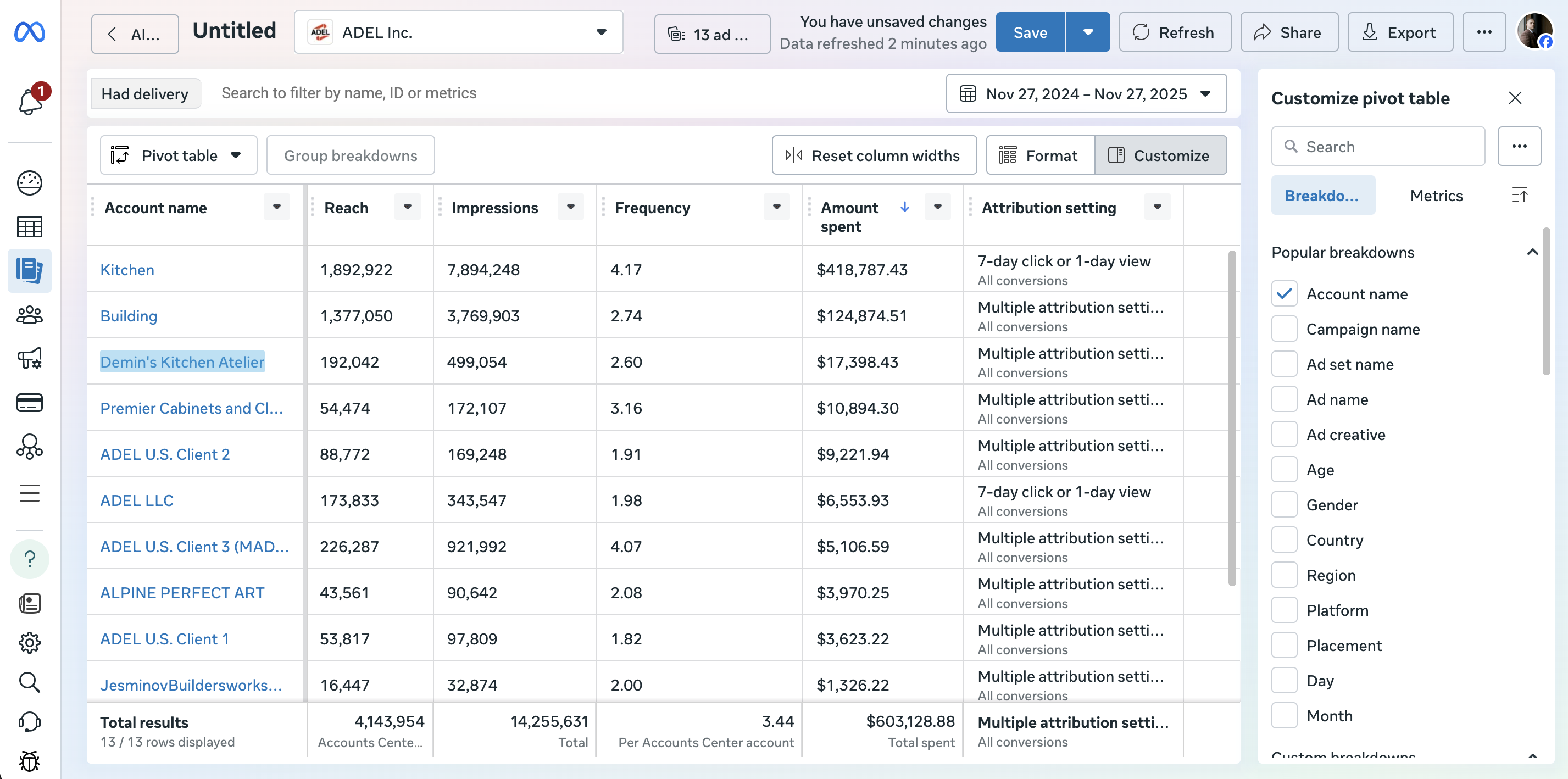The height and width of the screenshot is (779, 1568).
Task: Click the Amount spent sort arrow
Action: [904, 208]
